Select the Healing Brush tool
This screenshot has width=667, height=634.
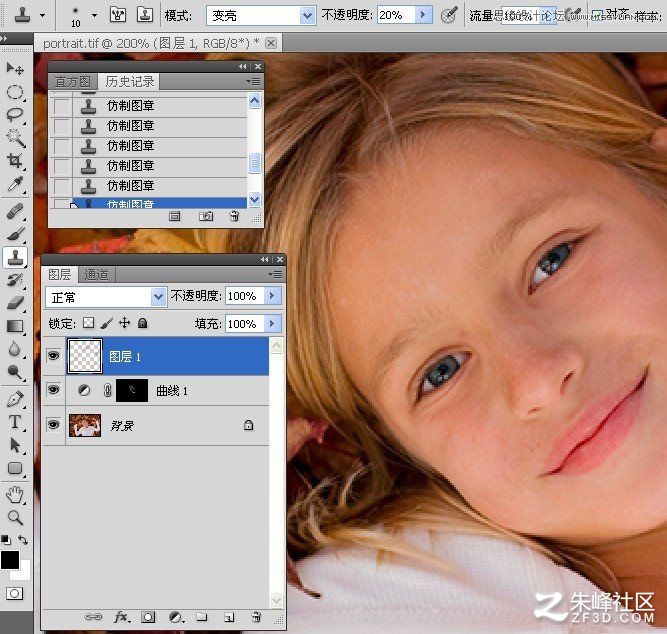pyautogui.click(x=15, y=211)
